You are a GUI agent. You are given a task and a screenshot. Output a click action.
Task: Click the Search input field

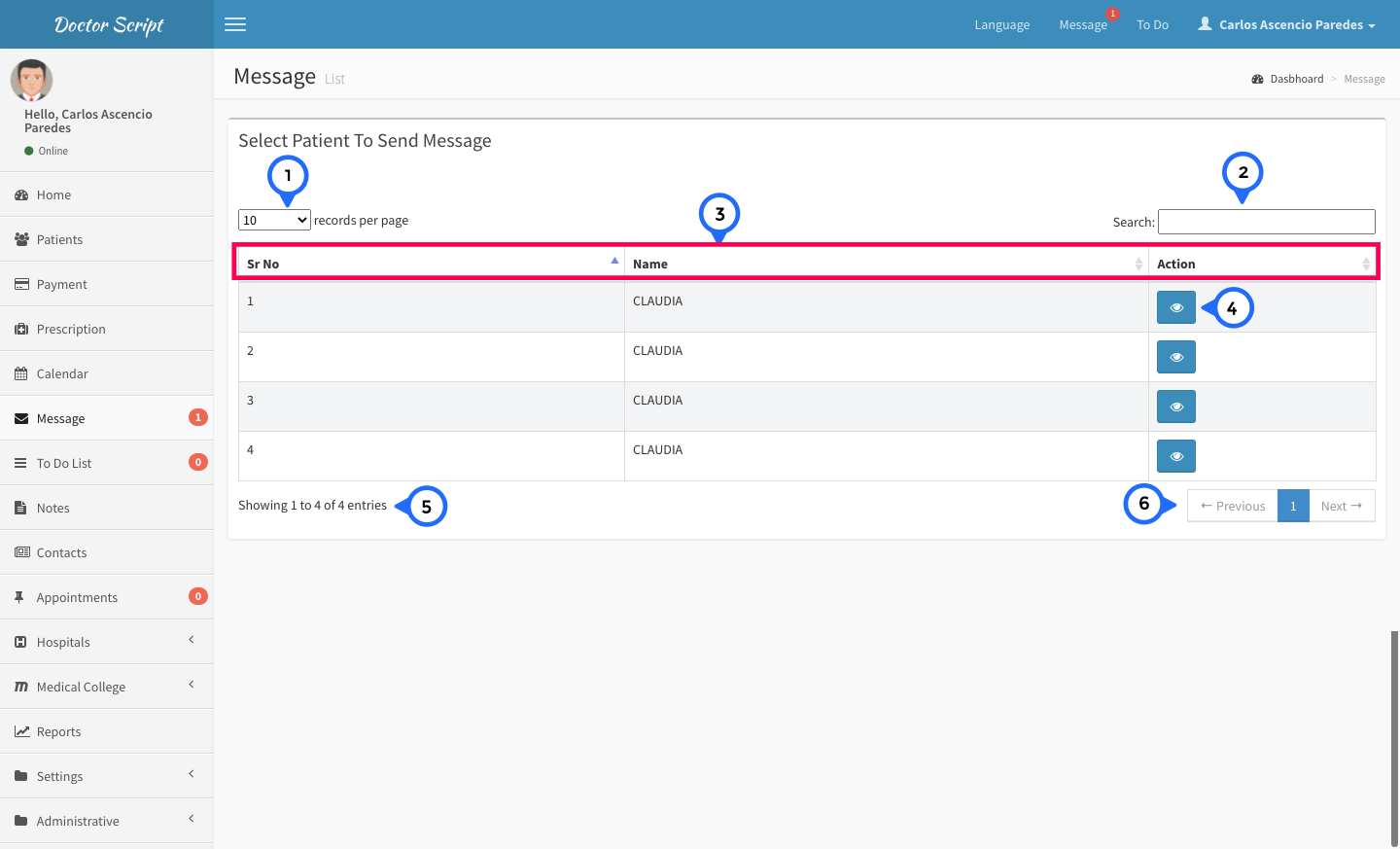[1267, 222]
